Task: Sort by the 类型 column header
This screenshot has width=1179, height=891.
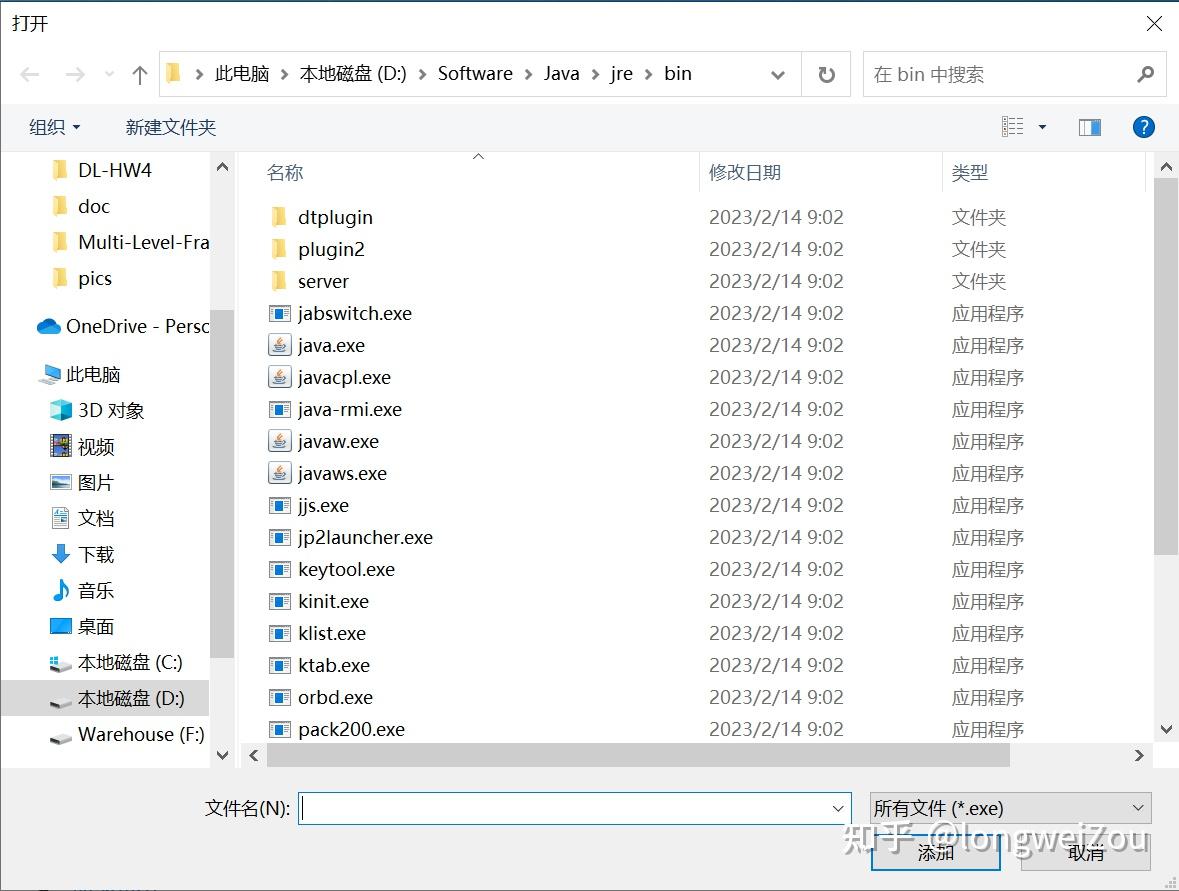Action: (x=969, y=173)
